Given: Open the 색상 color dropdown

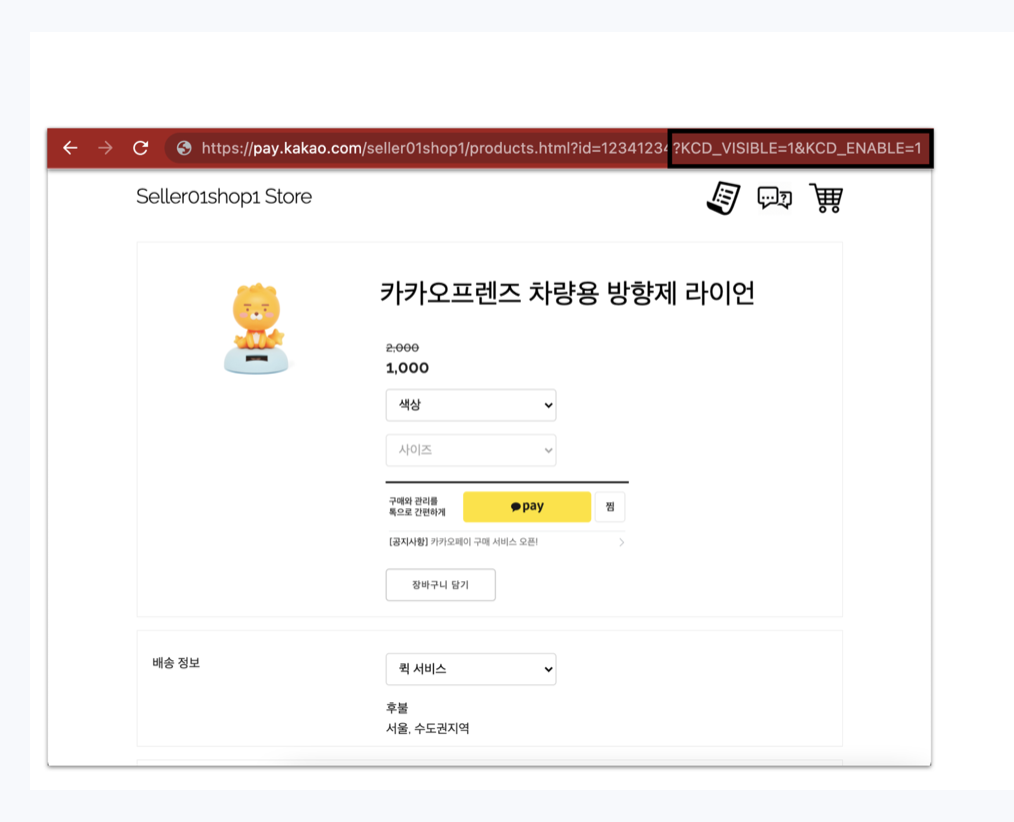Looking at the screenshot, I should (471, 405).
